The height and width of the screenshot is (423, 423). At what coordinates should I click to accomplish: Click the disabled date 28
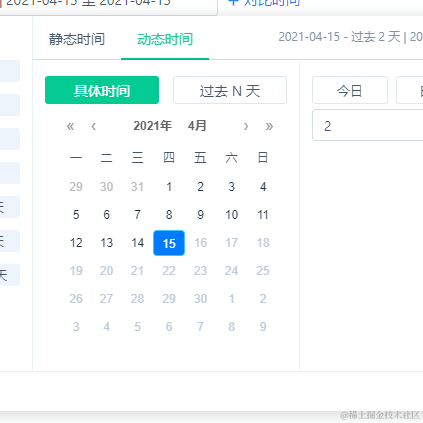pyautogui.click(x=138, y=299)
